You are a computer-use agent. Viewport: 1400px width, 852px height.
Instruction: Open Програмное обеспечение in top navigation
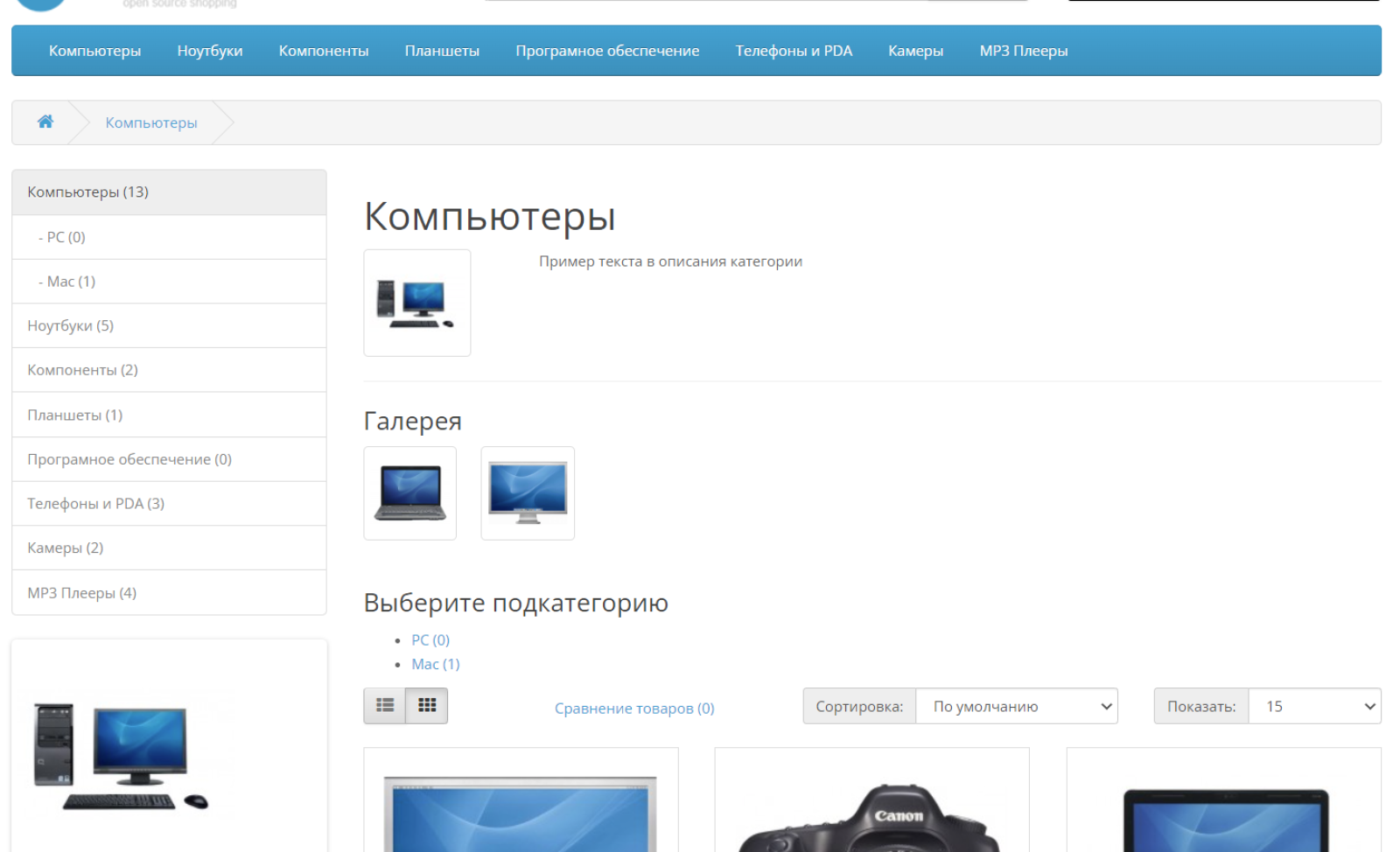pyautogui.click(x=607, y=51)
